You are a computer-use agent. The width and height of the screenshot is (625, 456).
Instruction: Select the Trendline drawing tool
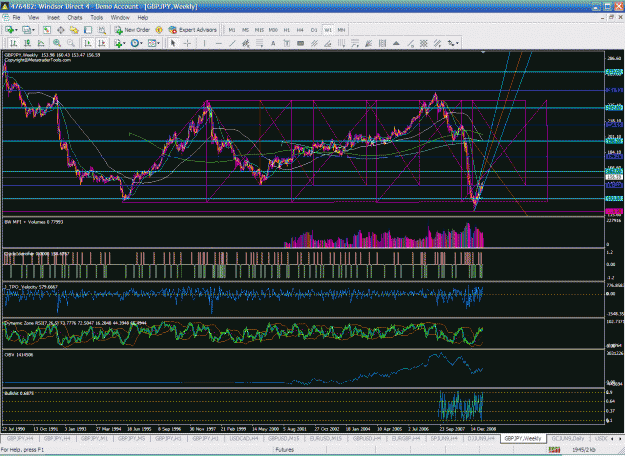tap(232, 43)
